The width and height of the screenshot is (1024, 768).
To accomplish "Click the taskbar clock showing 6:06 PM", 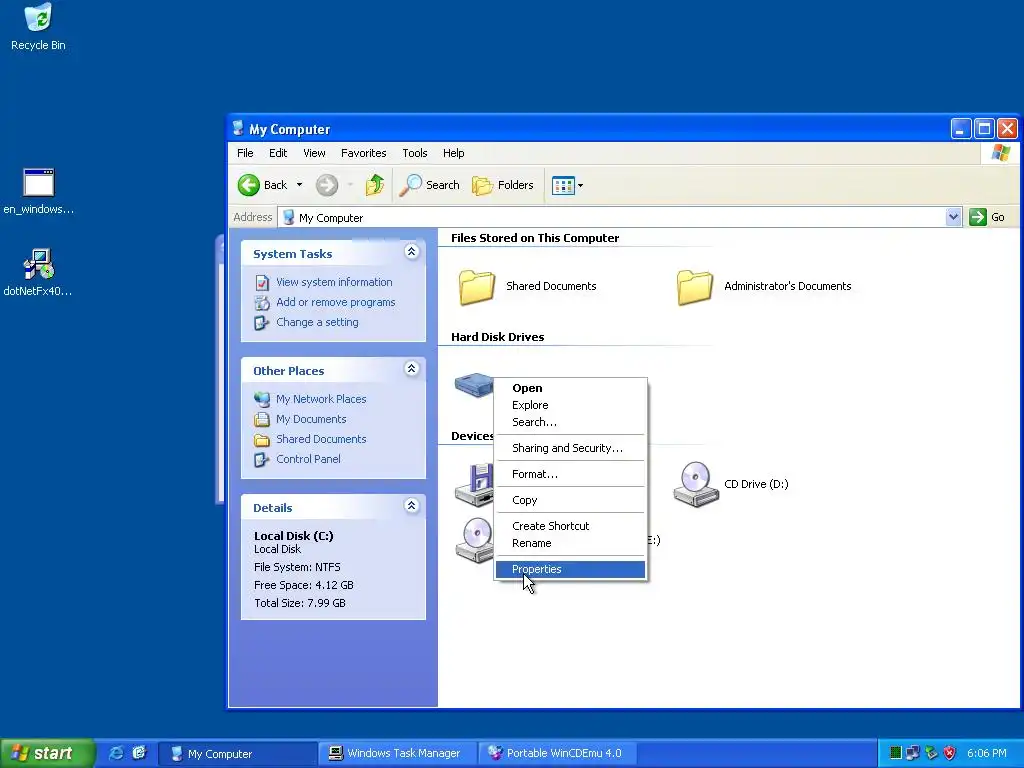I will pyautogui.click(x=986, y=753).
